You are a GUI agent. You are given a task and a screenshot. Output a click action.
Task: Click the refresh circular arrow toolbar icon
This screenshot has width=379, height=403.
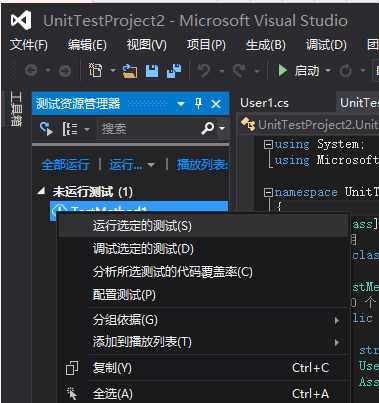pos(346,71)
